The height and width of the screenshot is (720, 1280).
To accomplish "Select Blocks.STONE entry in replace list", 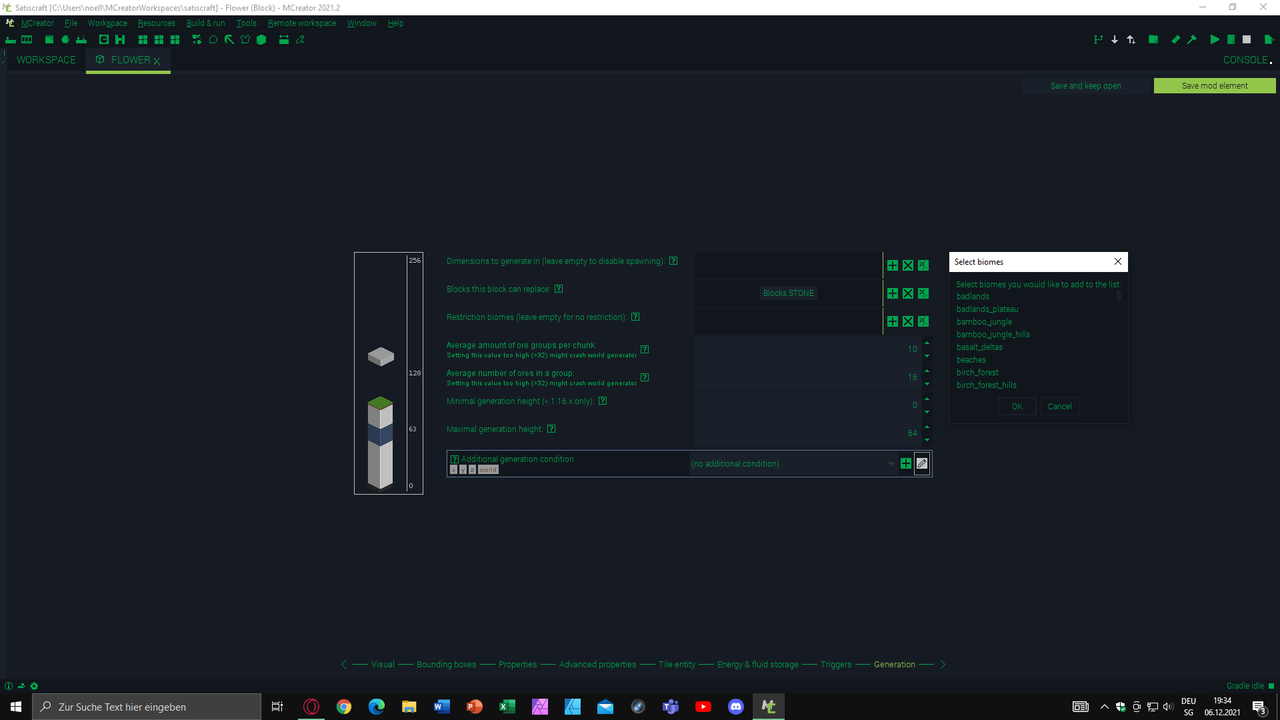I will pos(789,293).
